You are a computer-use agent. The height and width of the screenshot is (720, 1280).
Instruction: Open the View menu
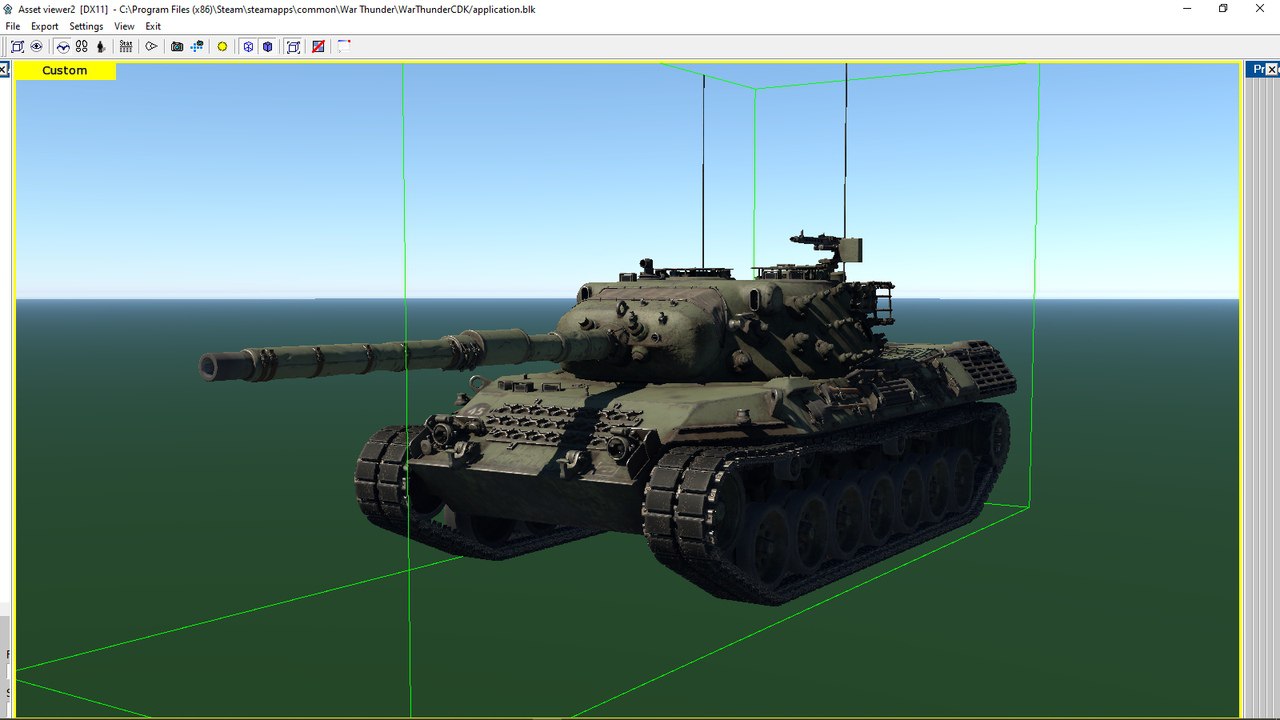[x=124, y=26]
